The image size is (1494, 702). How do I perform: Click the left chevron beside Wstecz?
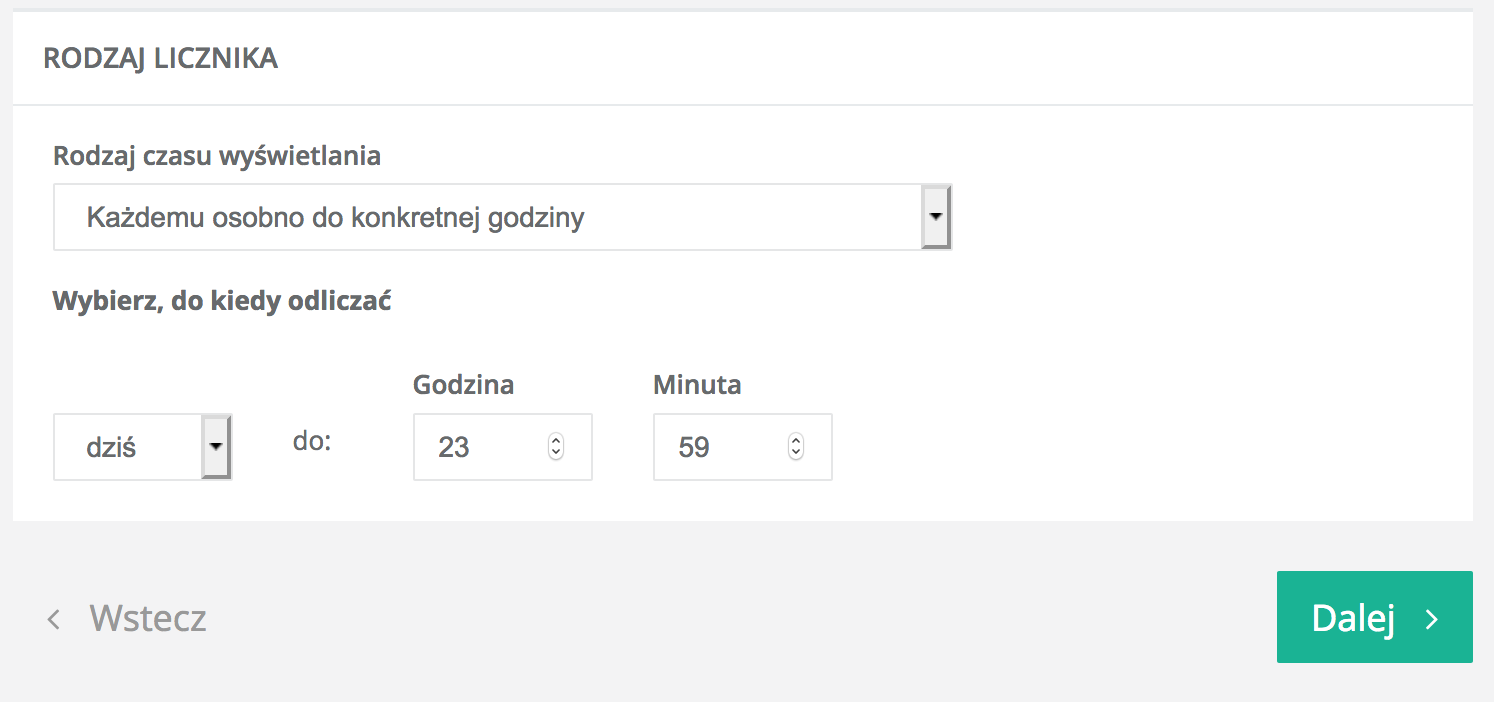(x=54, y=620)
